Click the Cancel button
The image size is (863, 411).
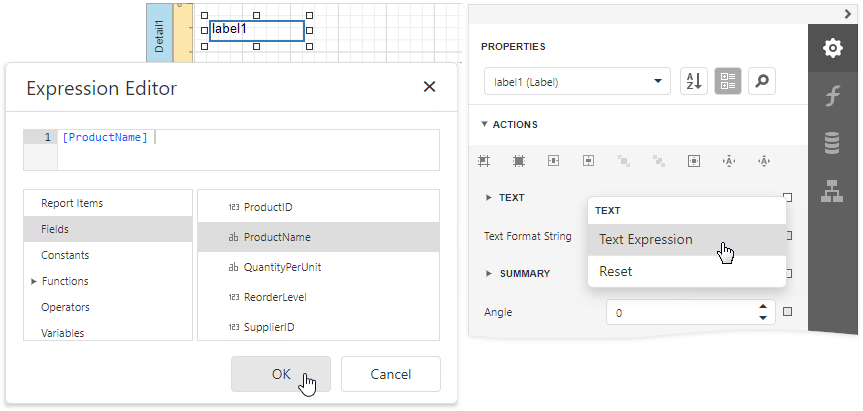tap(390, 374)
